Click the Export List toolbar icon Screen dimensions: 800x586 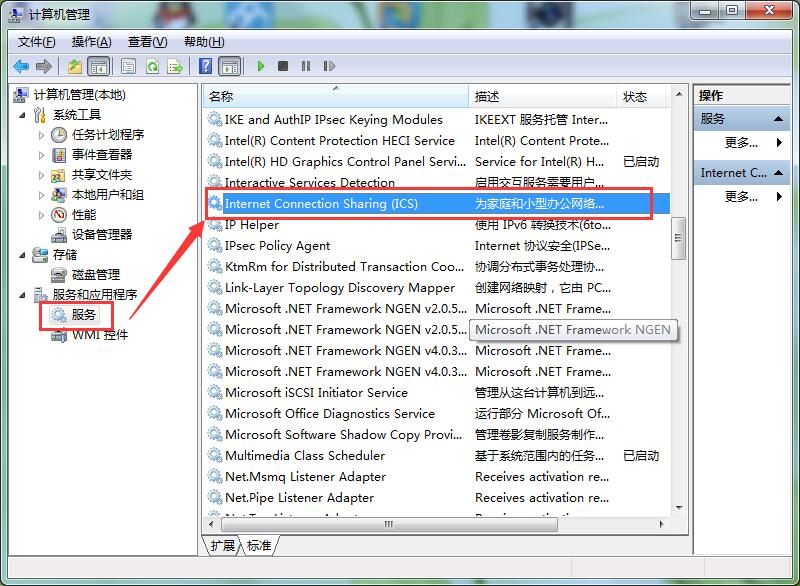coord(175,66)
